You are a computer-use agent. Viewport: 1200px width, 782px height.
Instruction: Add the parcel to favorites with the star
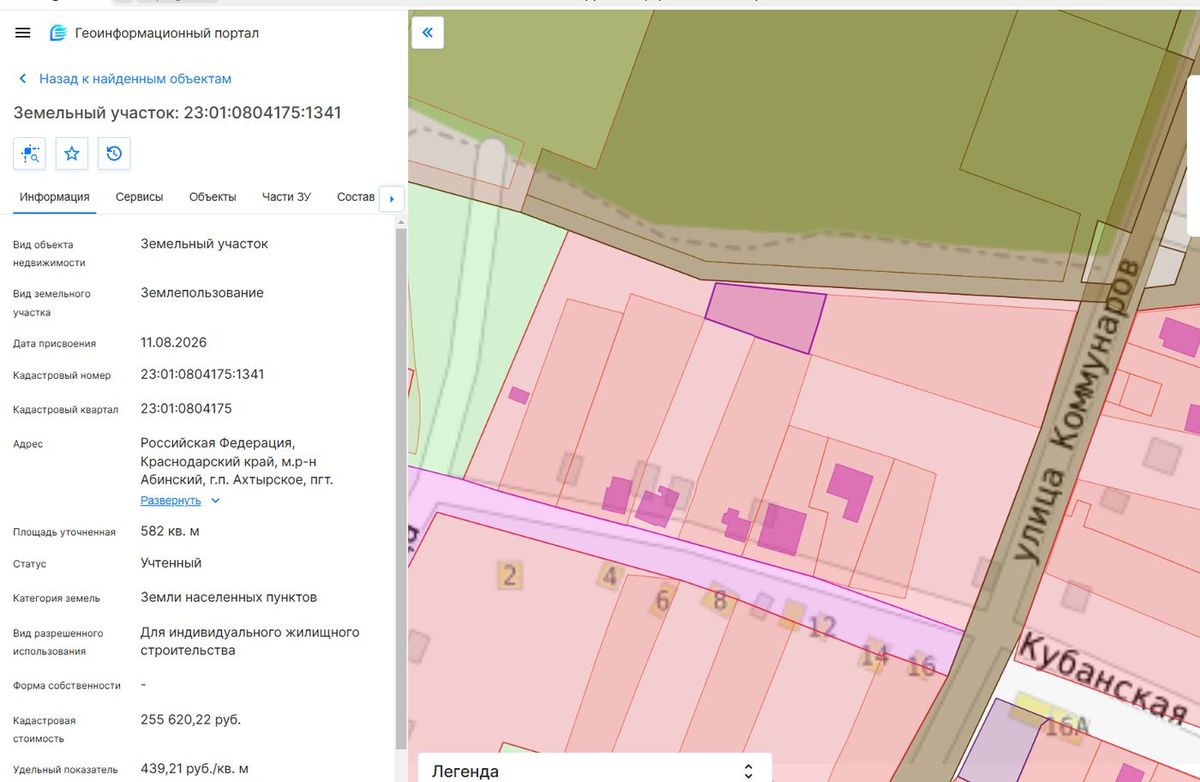pyautogui.click(x=72, y=153)
